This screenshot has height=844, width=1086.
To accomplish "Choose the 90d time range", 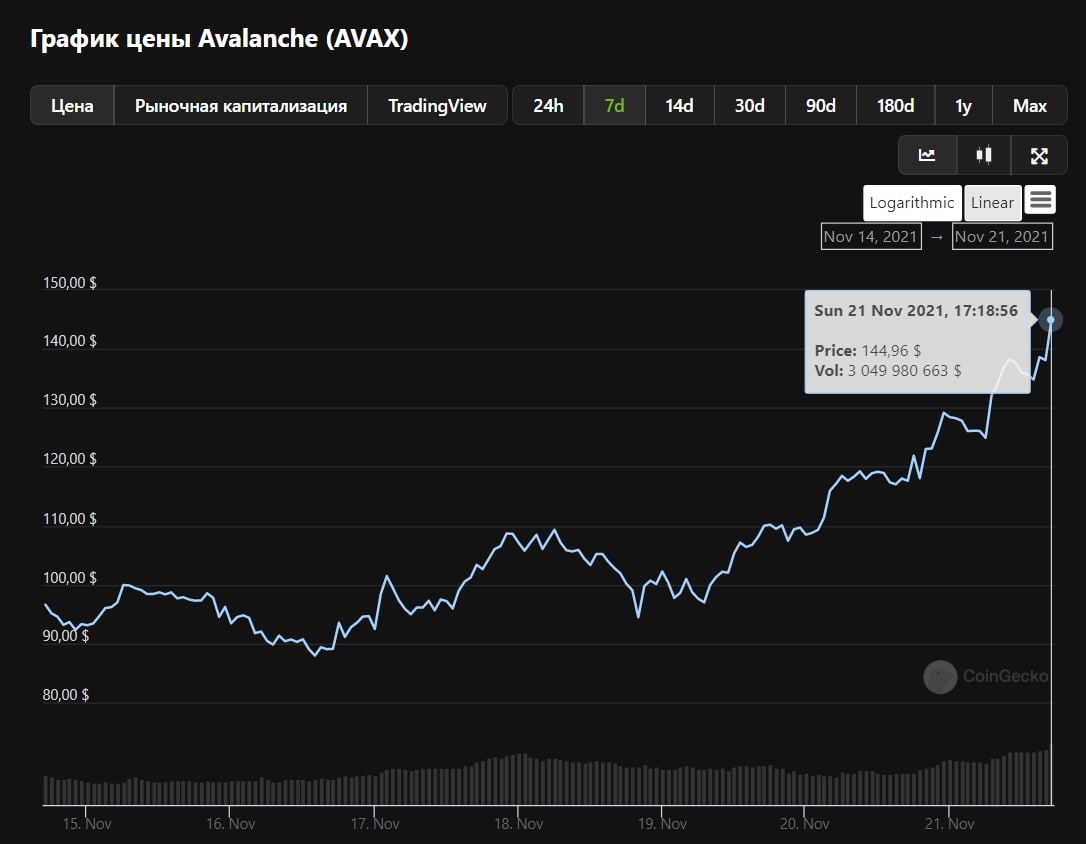I will point(821,106).
